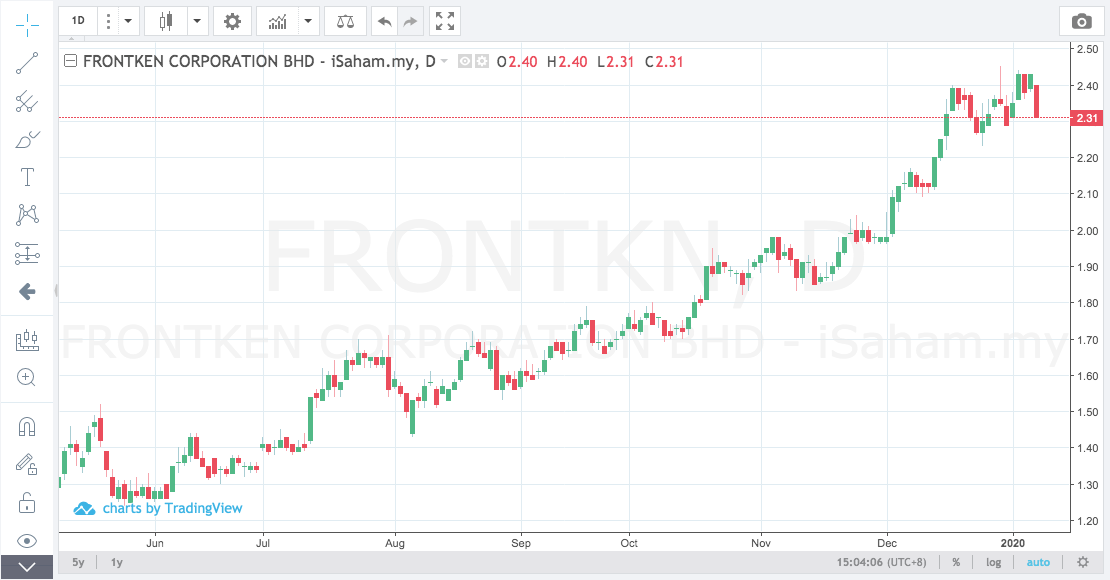The height and width of the screenshot is (580, 1110).
Task: Toggle lock all drawing tools
Action: [27, 503]
